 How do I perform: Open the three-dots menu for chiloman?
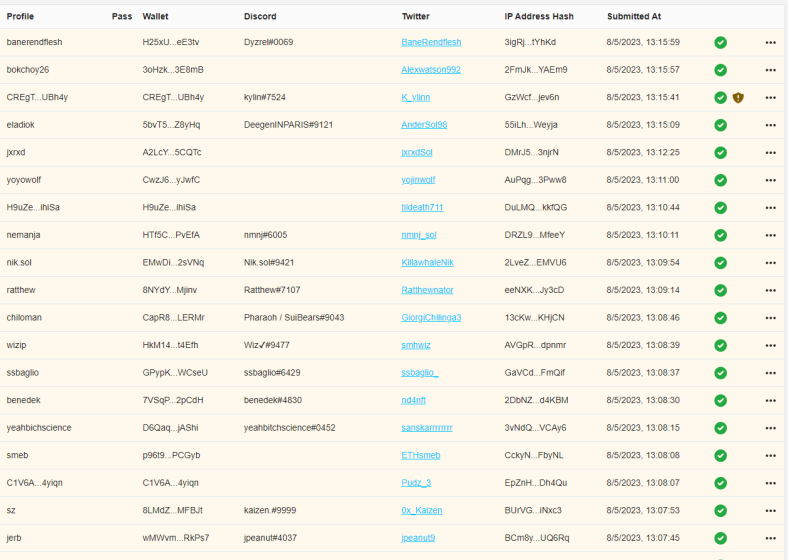770,318
